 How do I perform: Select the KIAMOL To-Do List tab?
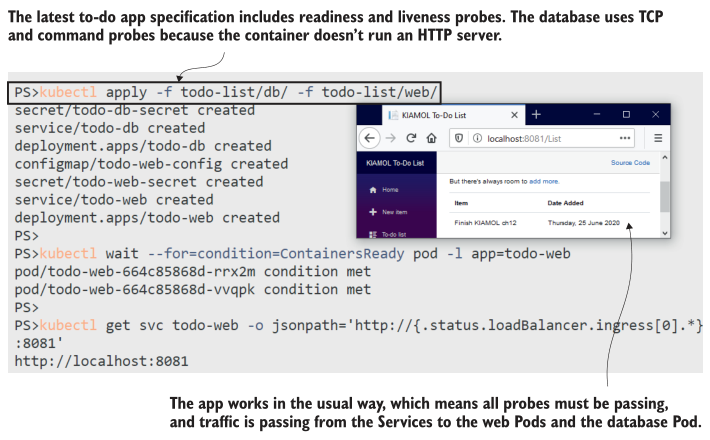[440, 114]
